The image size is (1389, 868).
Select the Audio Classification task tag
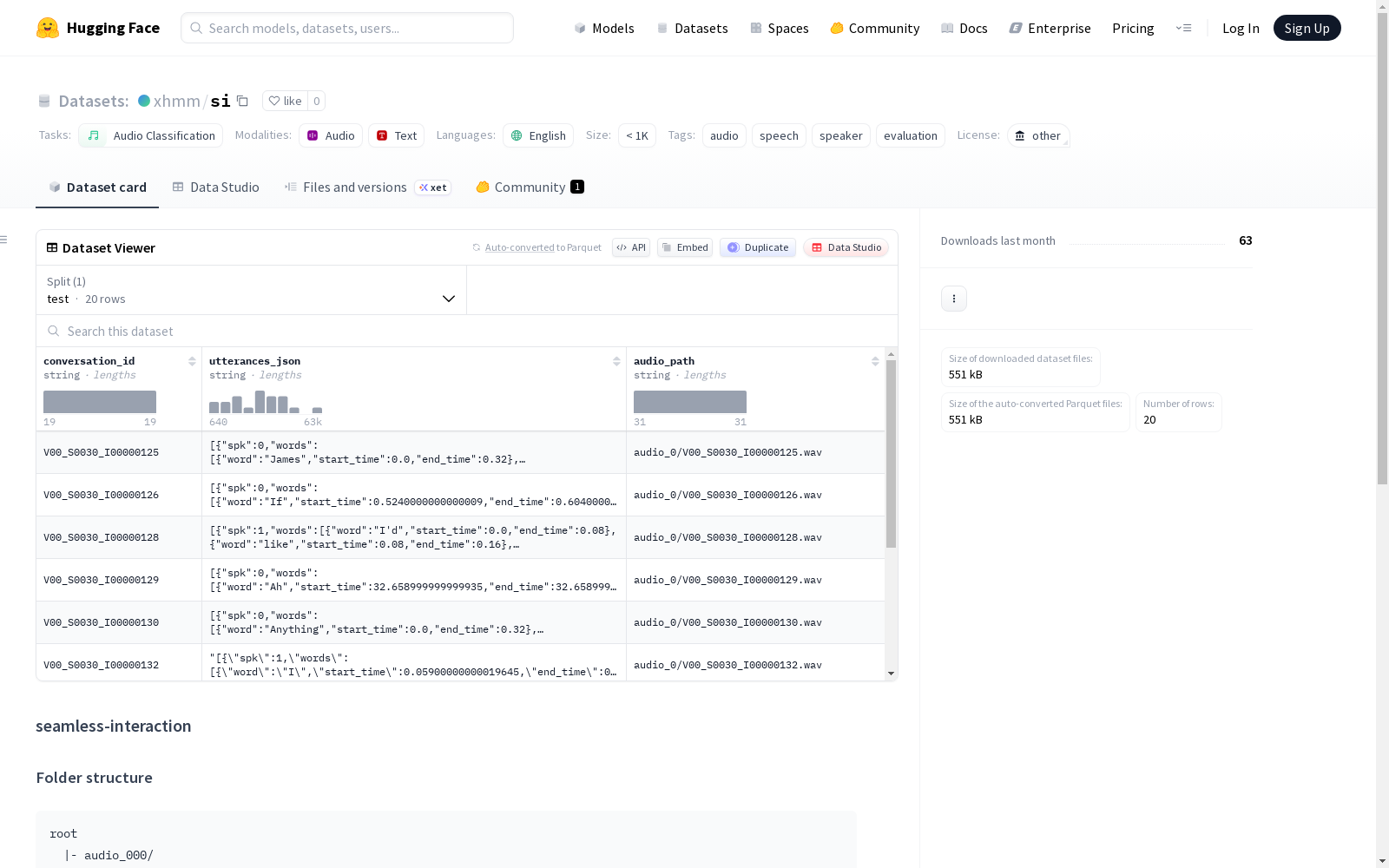point(151,135)
